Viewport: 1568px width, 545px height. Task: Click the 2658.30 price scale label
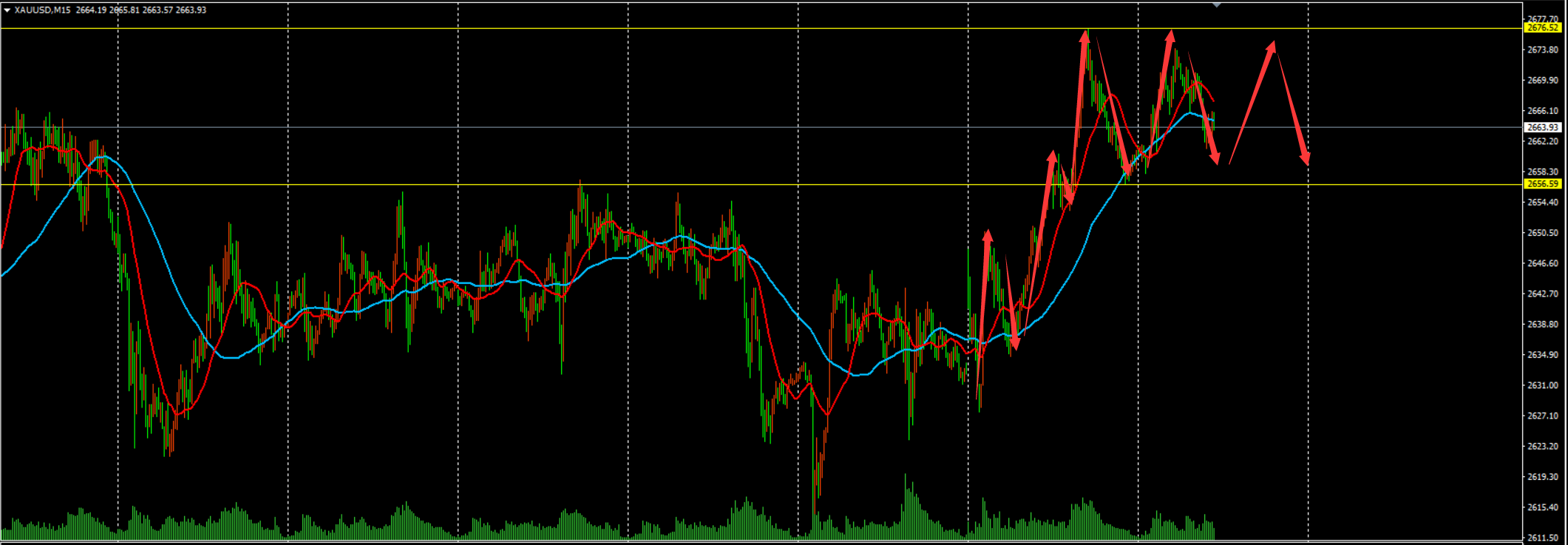click(x=1543, y=172)
